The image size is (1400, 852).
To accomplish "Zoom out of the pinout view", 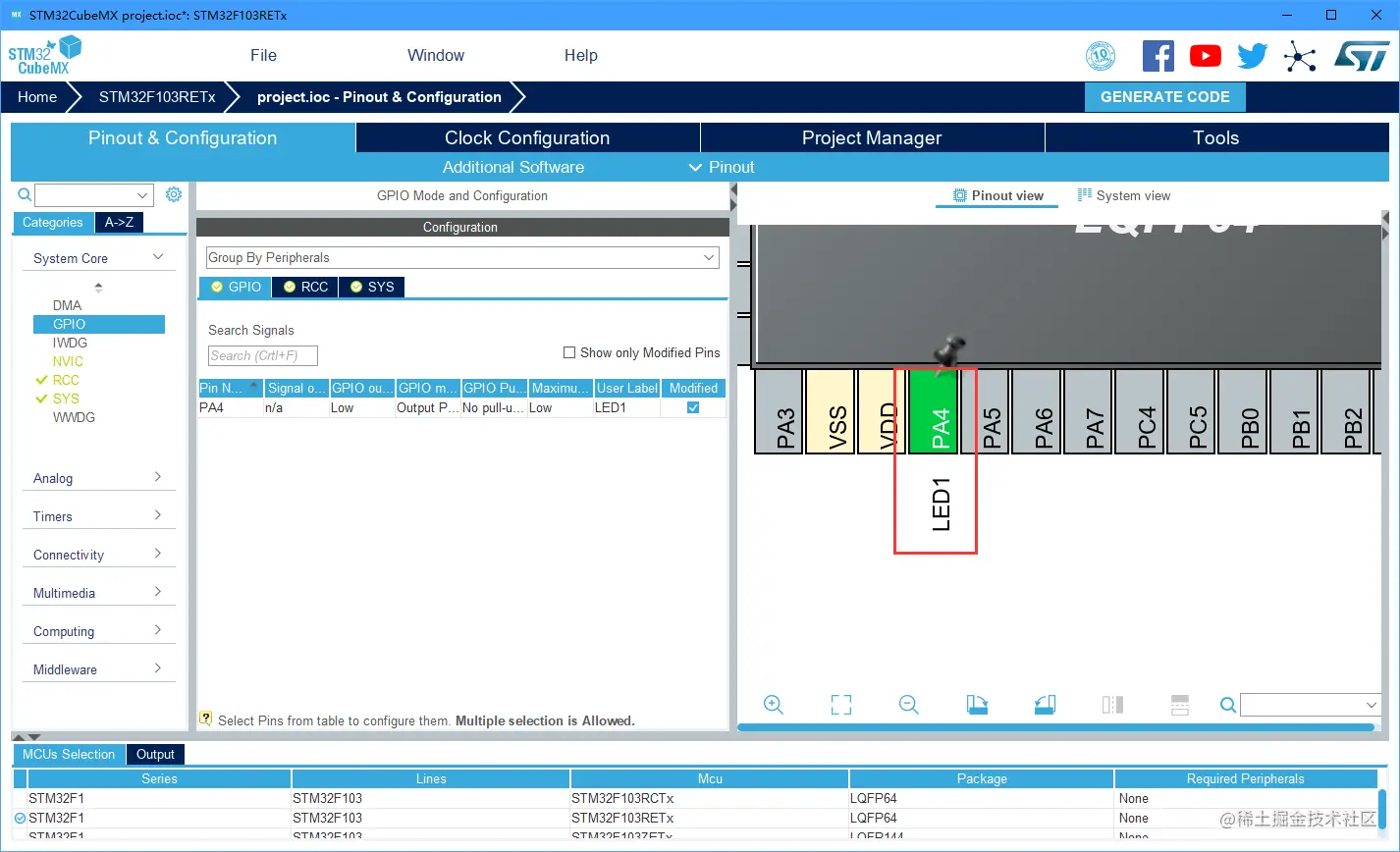I will tap(909, 705).
